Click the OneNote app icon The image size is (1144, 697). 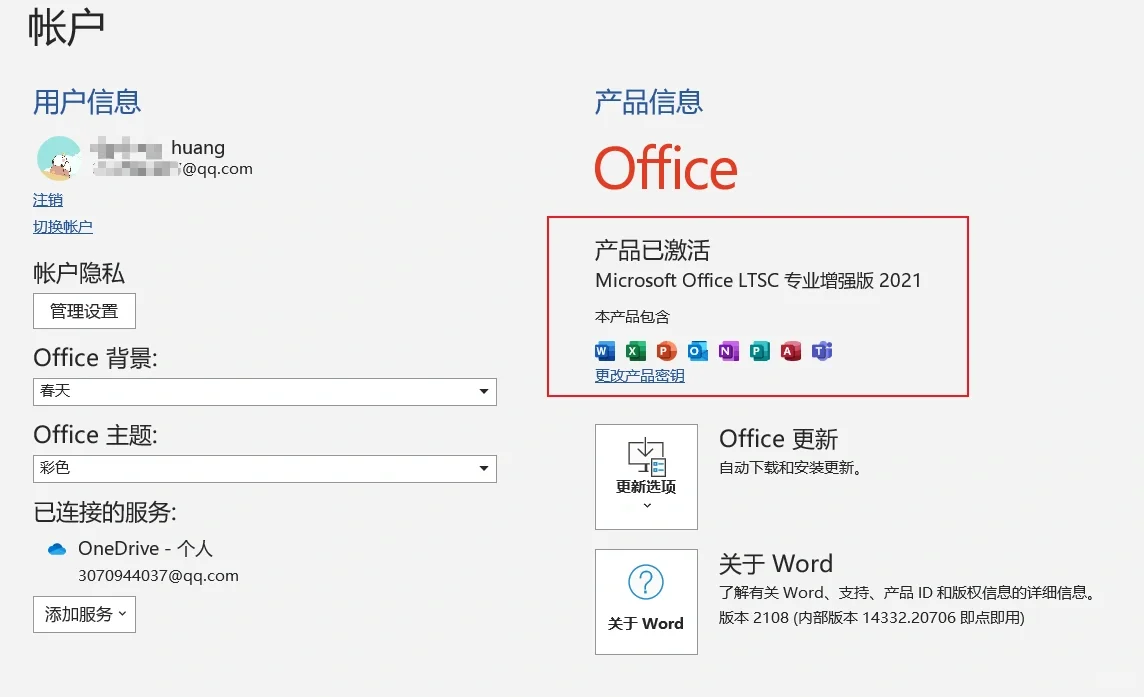728,352
